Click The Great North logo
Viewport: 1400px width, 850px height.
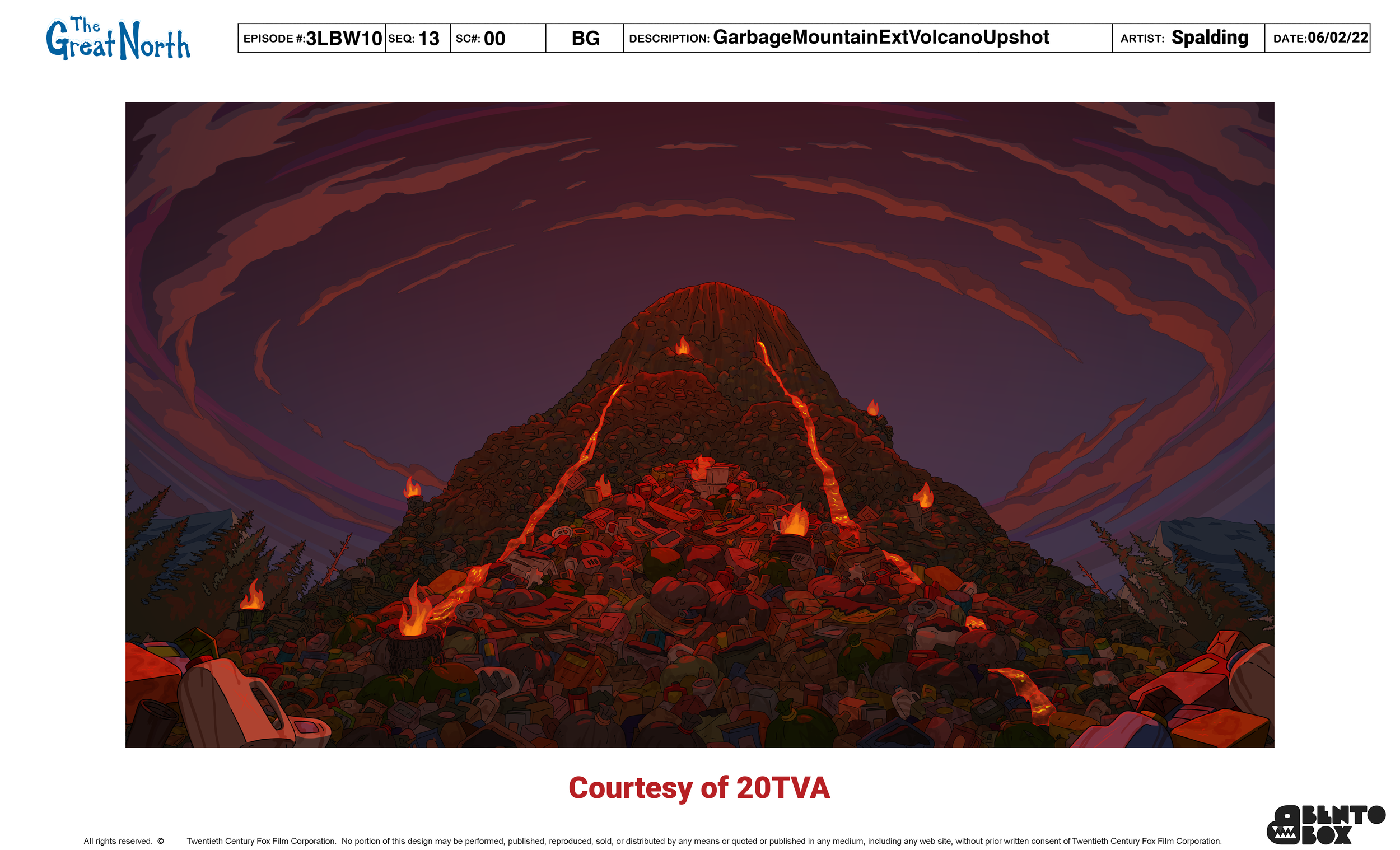[118, 39]
